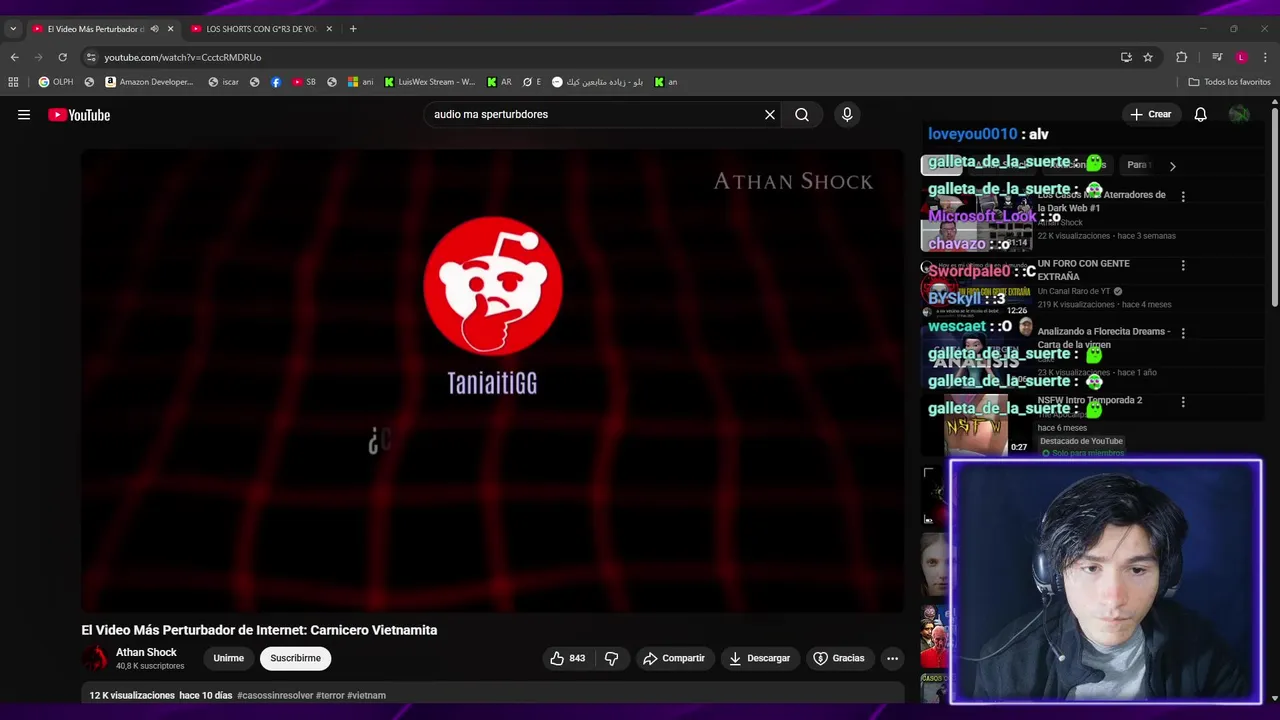Screen dimensions: 1280x720
Task: Open the Facebook bookmark icon
Action: [x=276, y=82]
